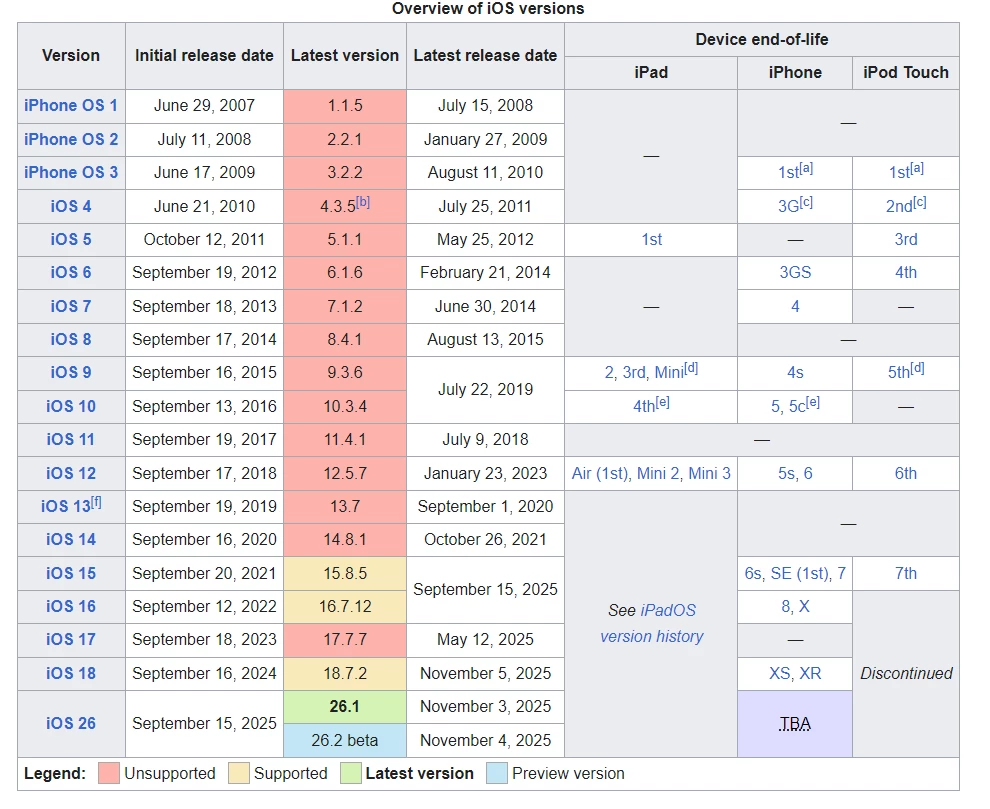Click the iPod Touch 6th link

pyautogui.click(x=906, y=473)
